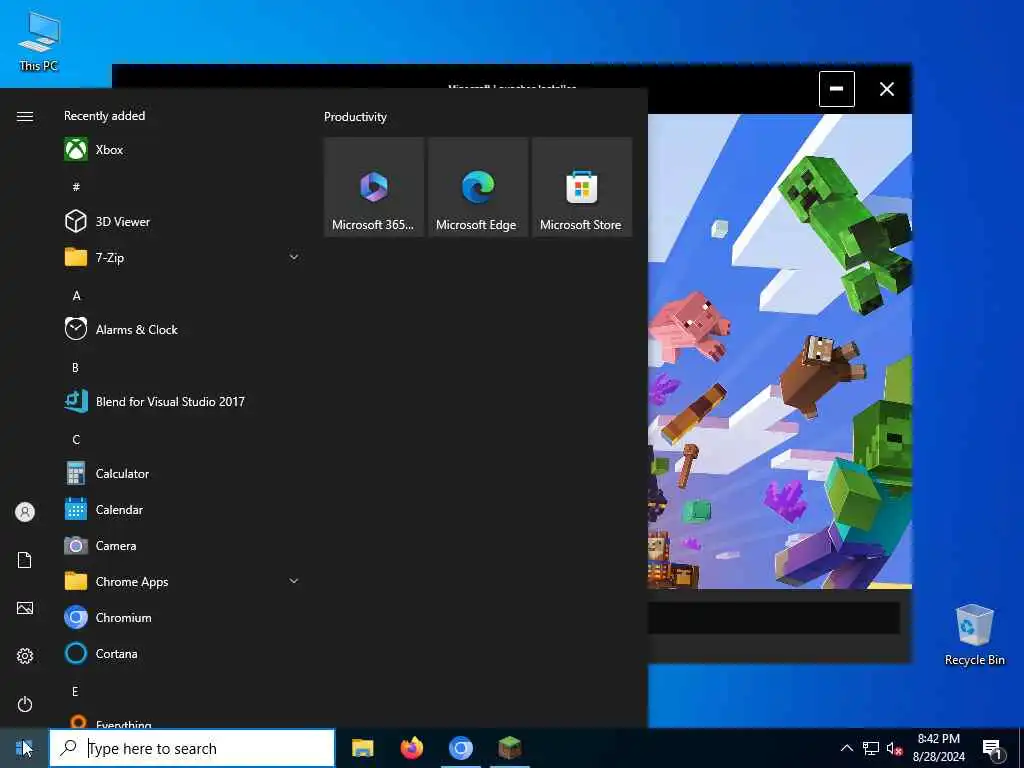This screenshot has height=768, width=1024.
Task: Open the notification Action Center
Action: pyautogui.click(x=993, y=748)
